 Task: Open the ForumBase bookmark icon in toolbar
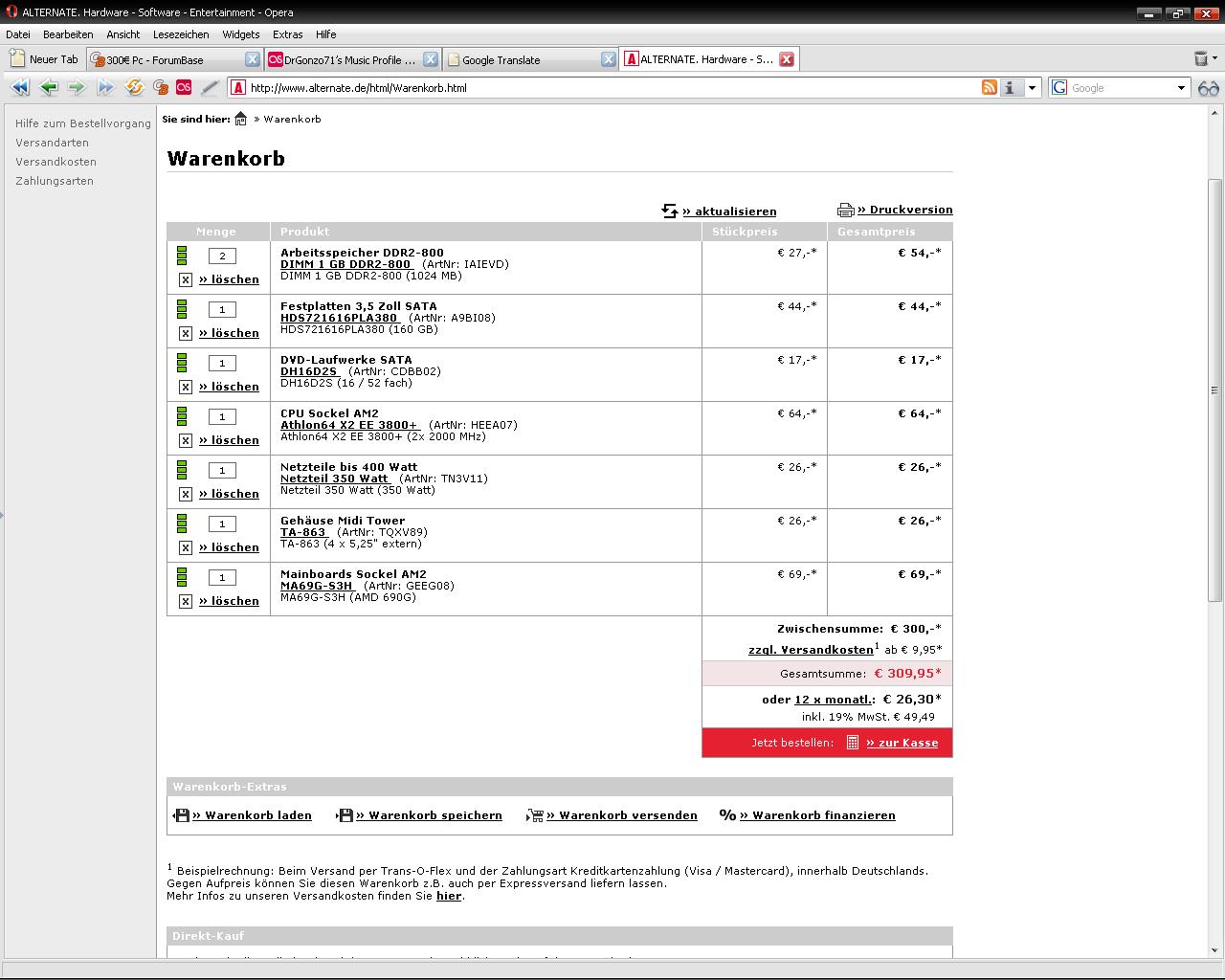pos(161,87)
